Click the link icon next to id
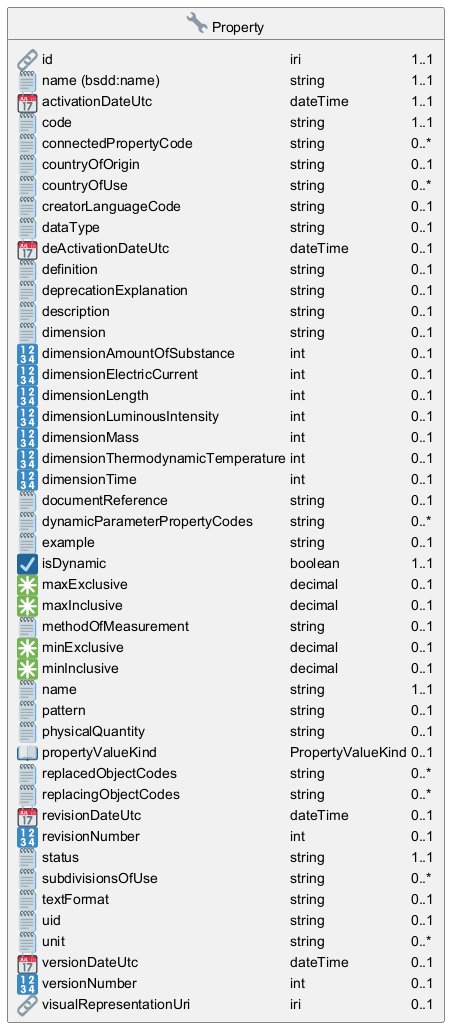 (x=26, y=60)
